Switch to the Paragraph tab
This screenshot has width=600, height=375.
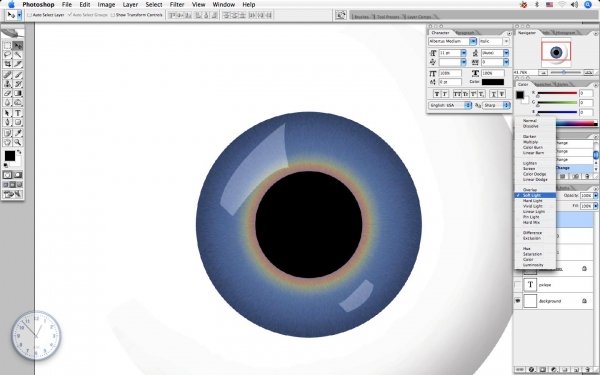[x=465, y=33]
